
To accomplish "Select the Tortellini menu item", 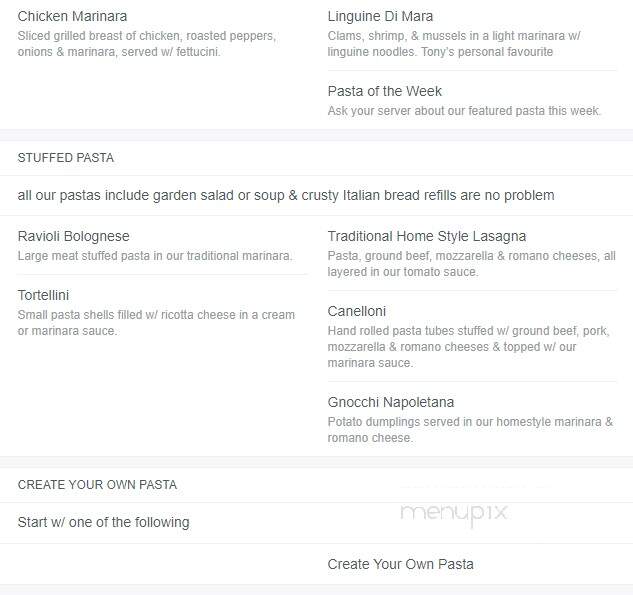I will click(x=43, y=295).
